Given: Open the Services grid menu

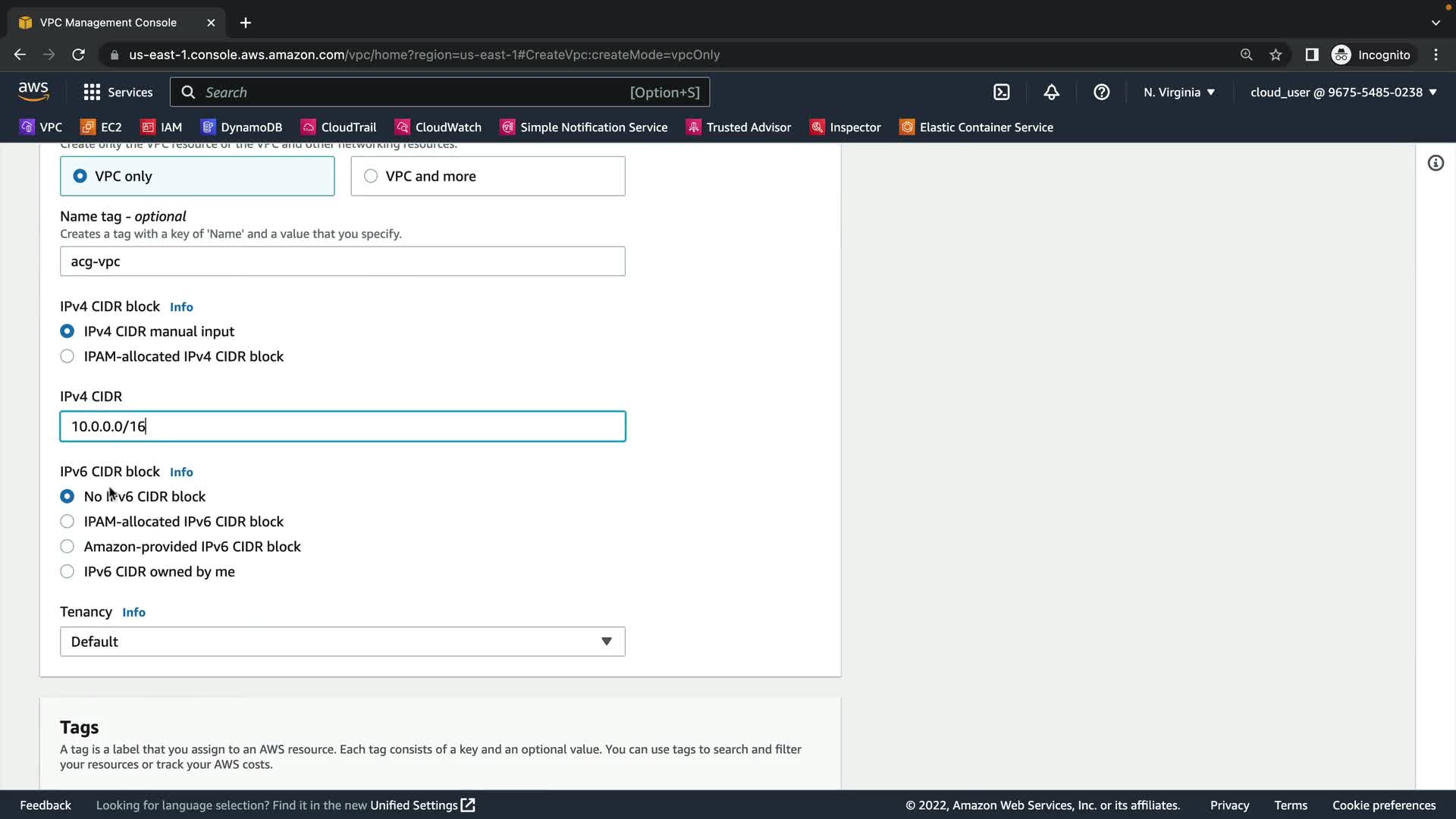Looking at the screenshot, I should [118, 93].
